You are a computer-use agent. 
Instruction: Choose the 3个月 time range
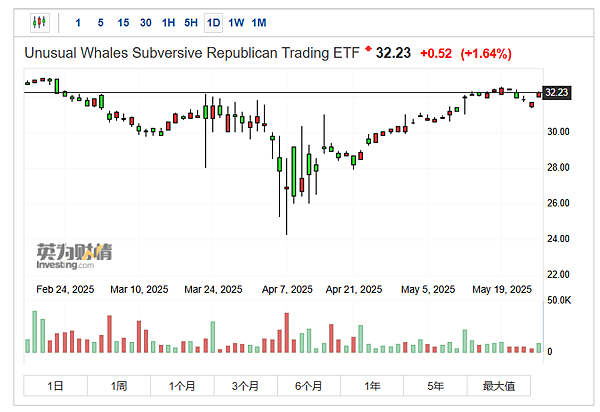(x=246, y=386)
